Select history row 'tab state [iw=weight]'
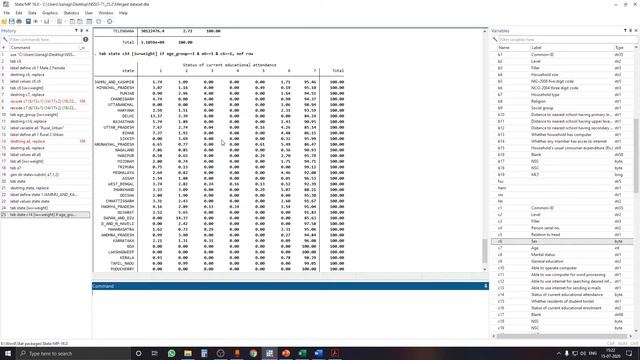The height and width of the screenshot is (360, 640). [45, 208]
